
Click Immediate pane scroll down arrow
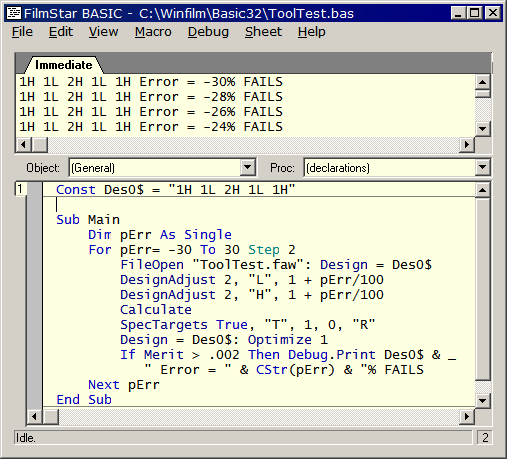[x=482, y=128]
